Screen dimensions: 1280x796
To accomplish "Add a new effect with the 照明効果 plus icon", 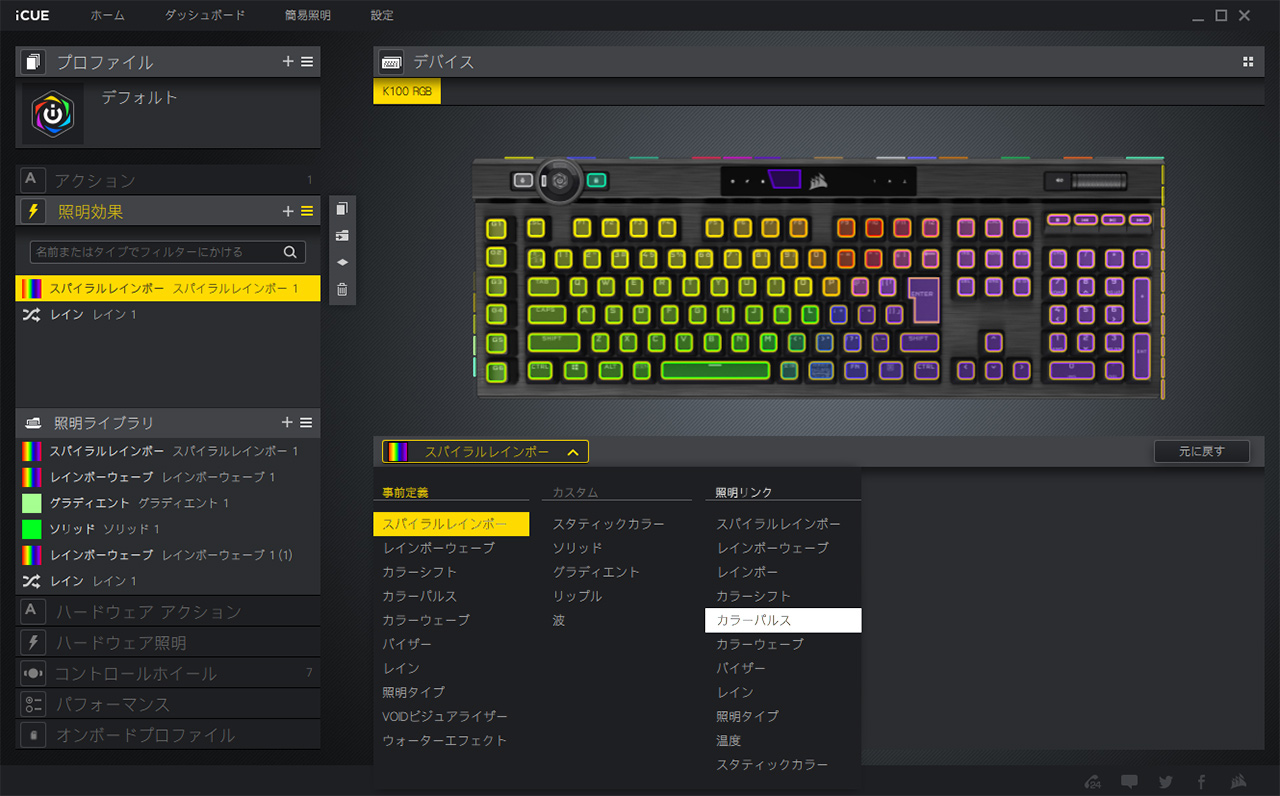I will click(288, 211).
